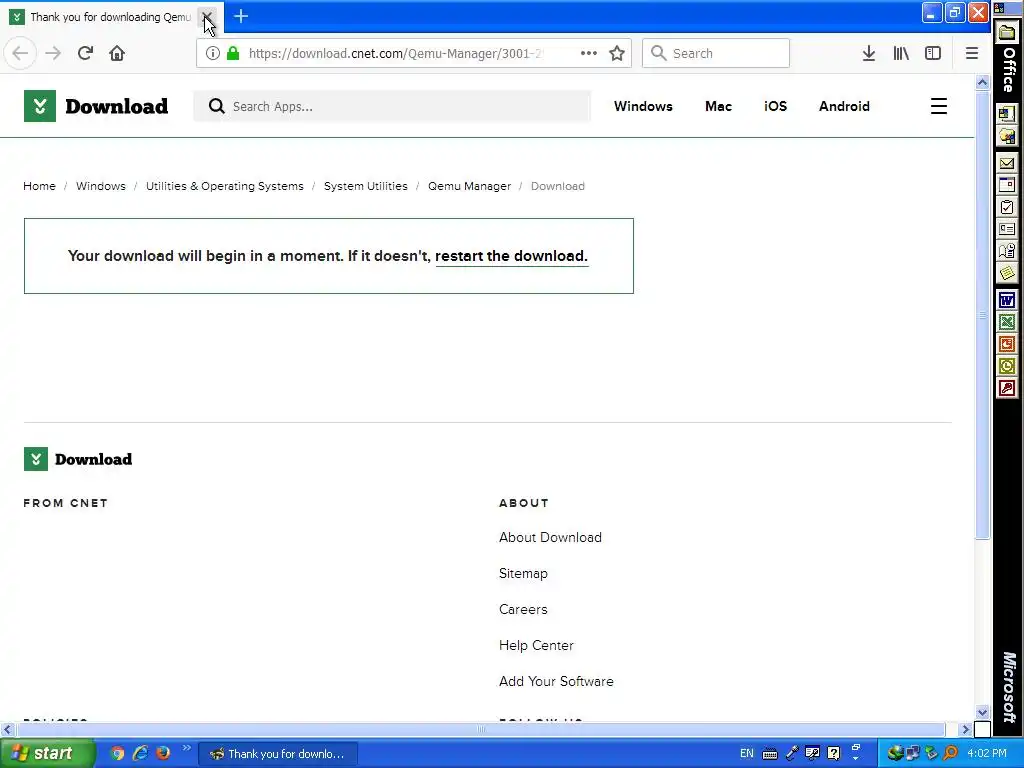Go to Windows breadcrumb link
Image resolution: width=1024 pixels, height=768 pixels.
(101, 186)
